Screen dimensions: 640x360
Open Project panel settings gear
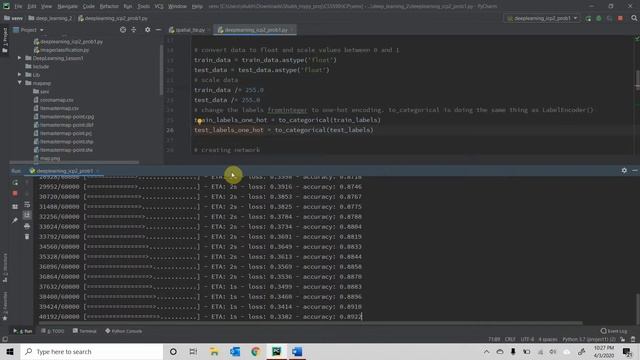pyautogui.click(x=147, y=30)
